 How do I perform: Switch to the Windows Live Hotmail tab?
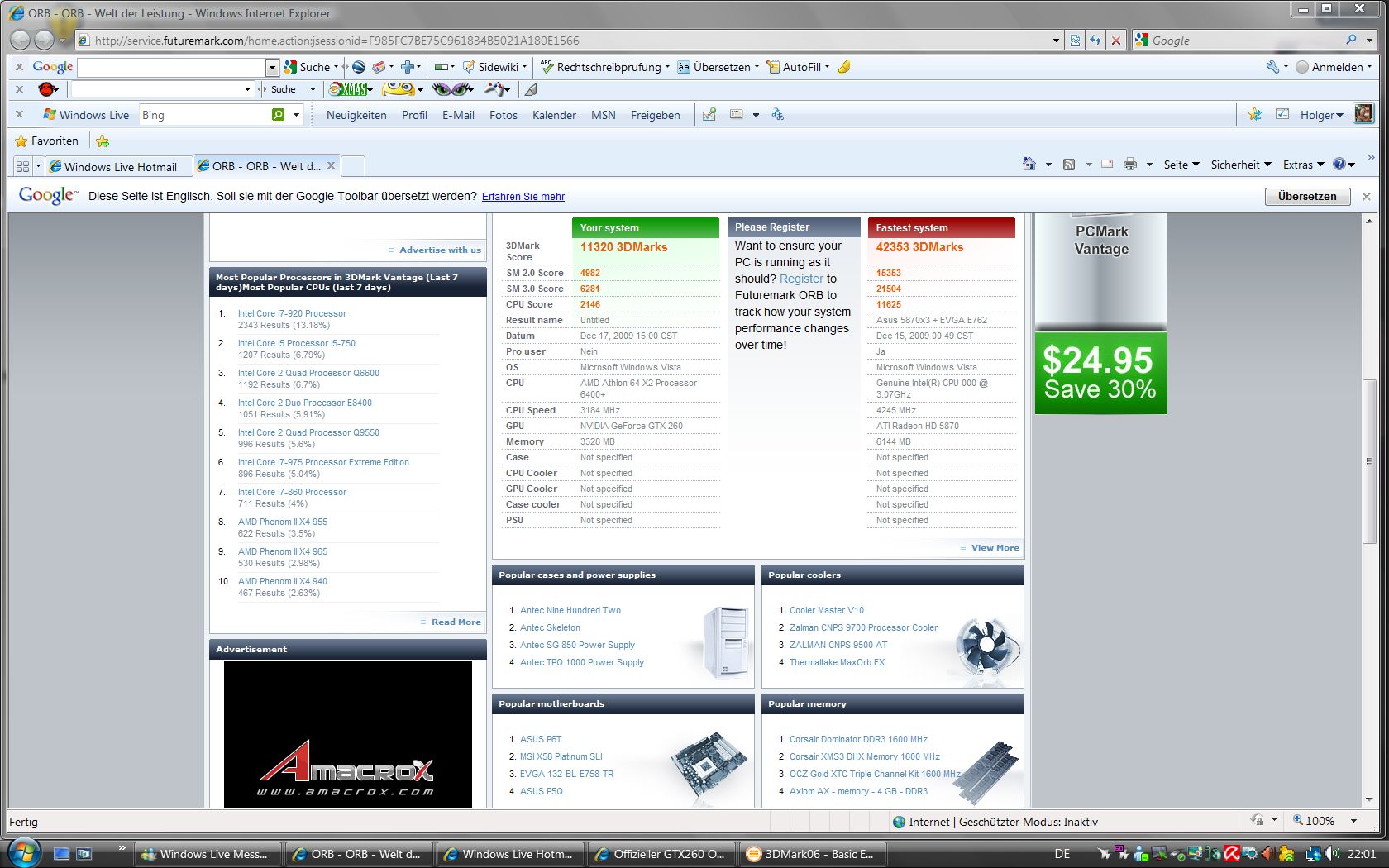(120, 166)
